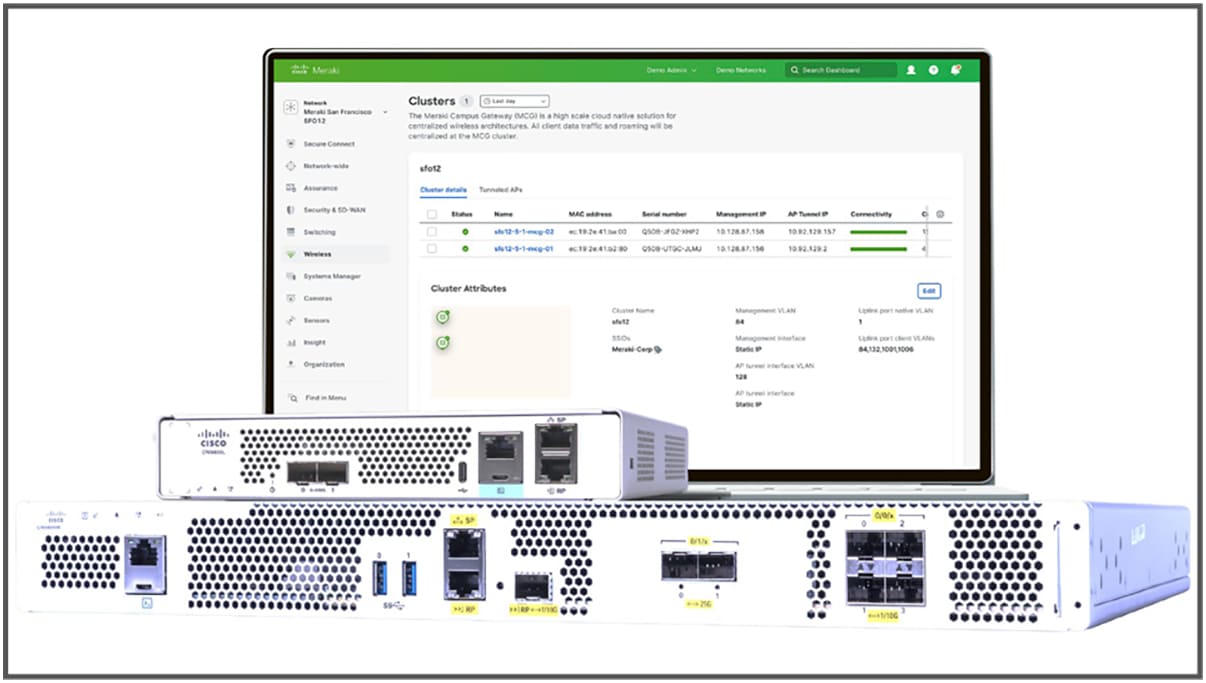Open the sfo12-5-1-mcg-01 device link
The image size is (1206, 683).
(523, 248)
